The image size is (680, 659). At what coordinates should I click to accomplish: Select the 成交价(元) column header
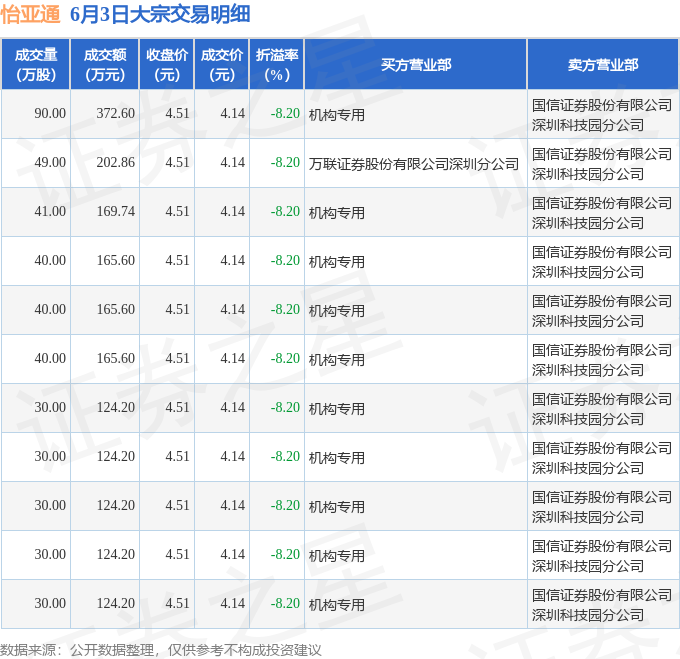tap(222, 65)
